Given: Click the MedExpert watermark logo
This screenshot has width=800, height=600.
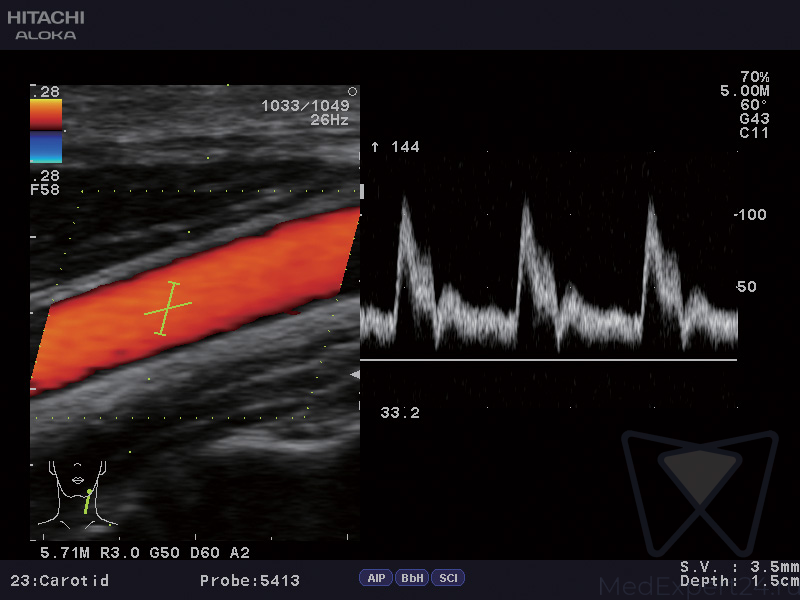Looking at the screenshot, I should [x=699, y=492].
